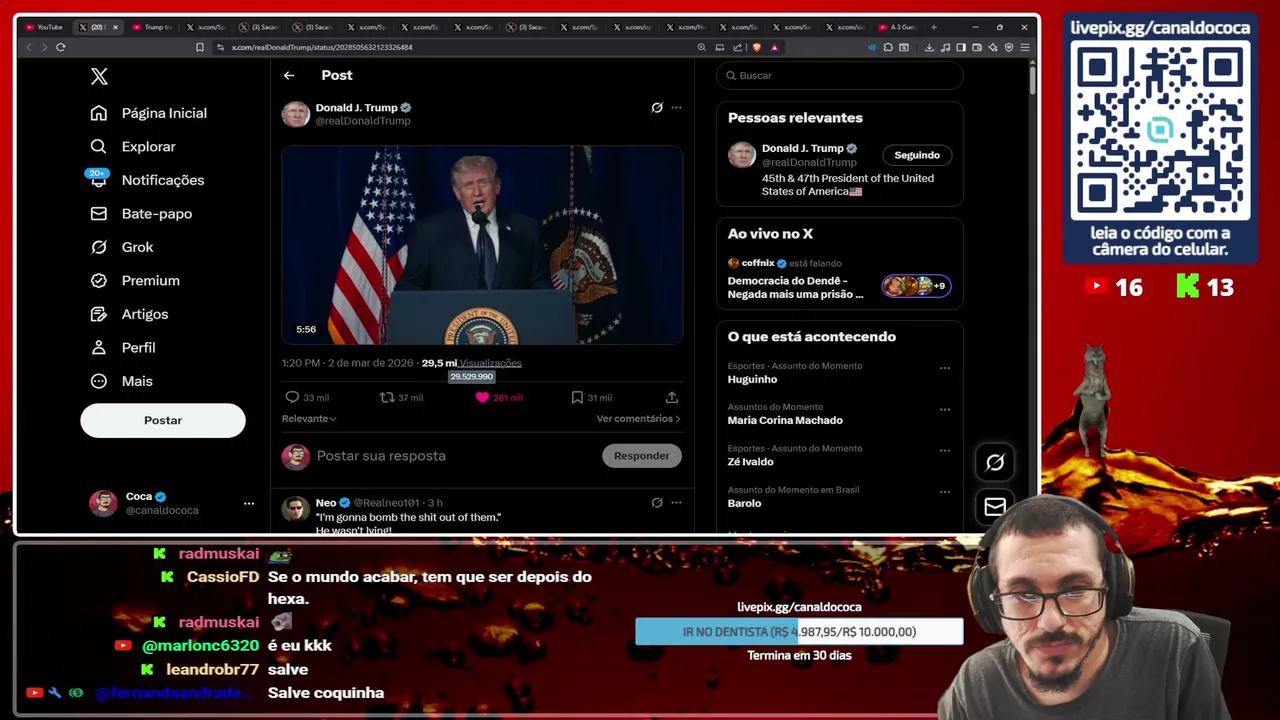Click the share icon on post
Image resolution: width=1280 pixels, height=720 pixels.
pos(672,398)
